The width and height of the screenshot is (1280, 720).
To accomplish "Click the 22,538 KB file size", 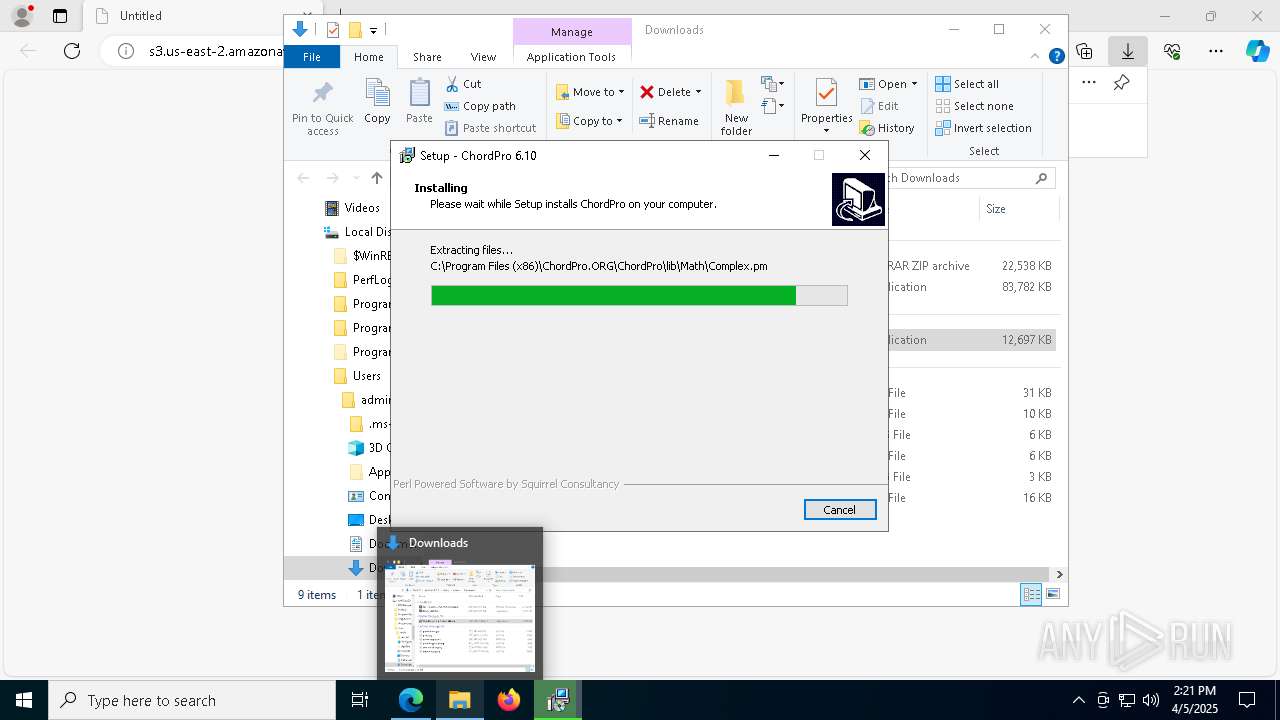I will click(1026, 266).
